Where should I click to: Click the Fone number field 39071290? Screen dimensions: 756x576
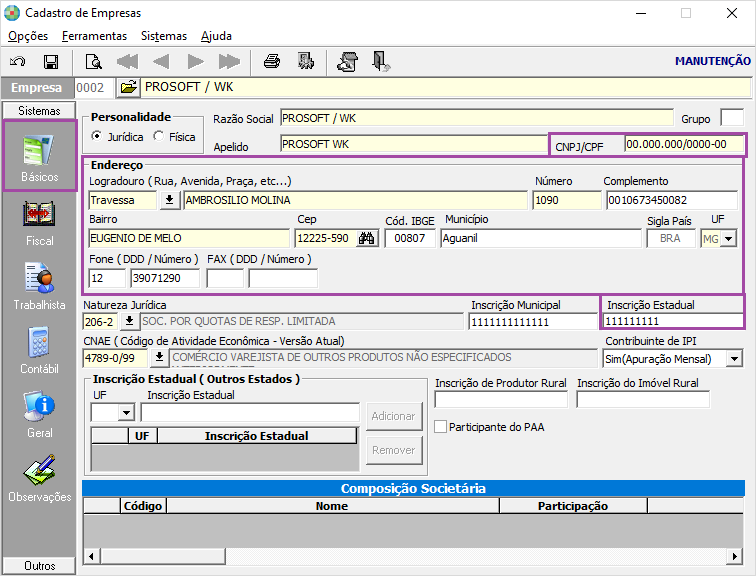coord(165,278)
